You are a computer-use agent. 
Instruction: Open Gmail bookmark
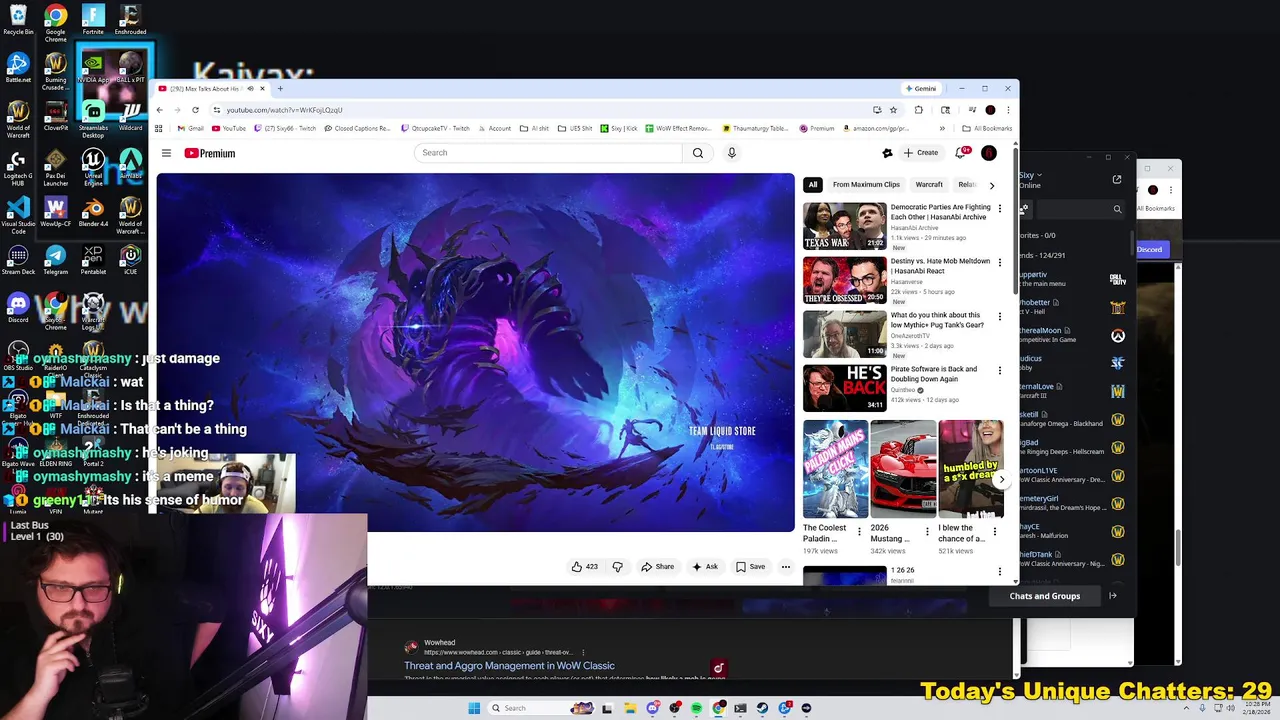190,128
